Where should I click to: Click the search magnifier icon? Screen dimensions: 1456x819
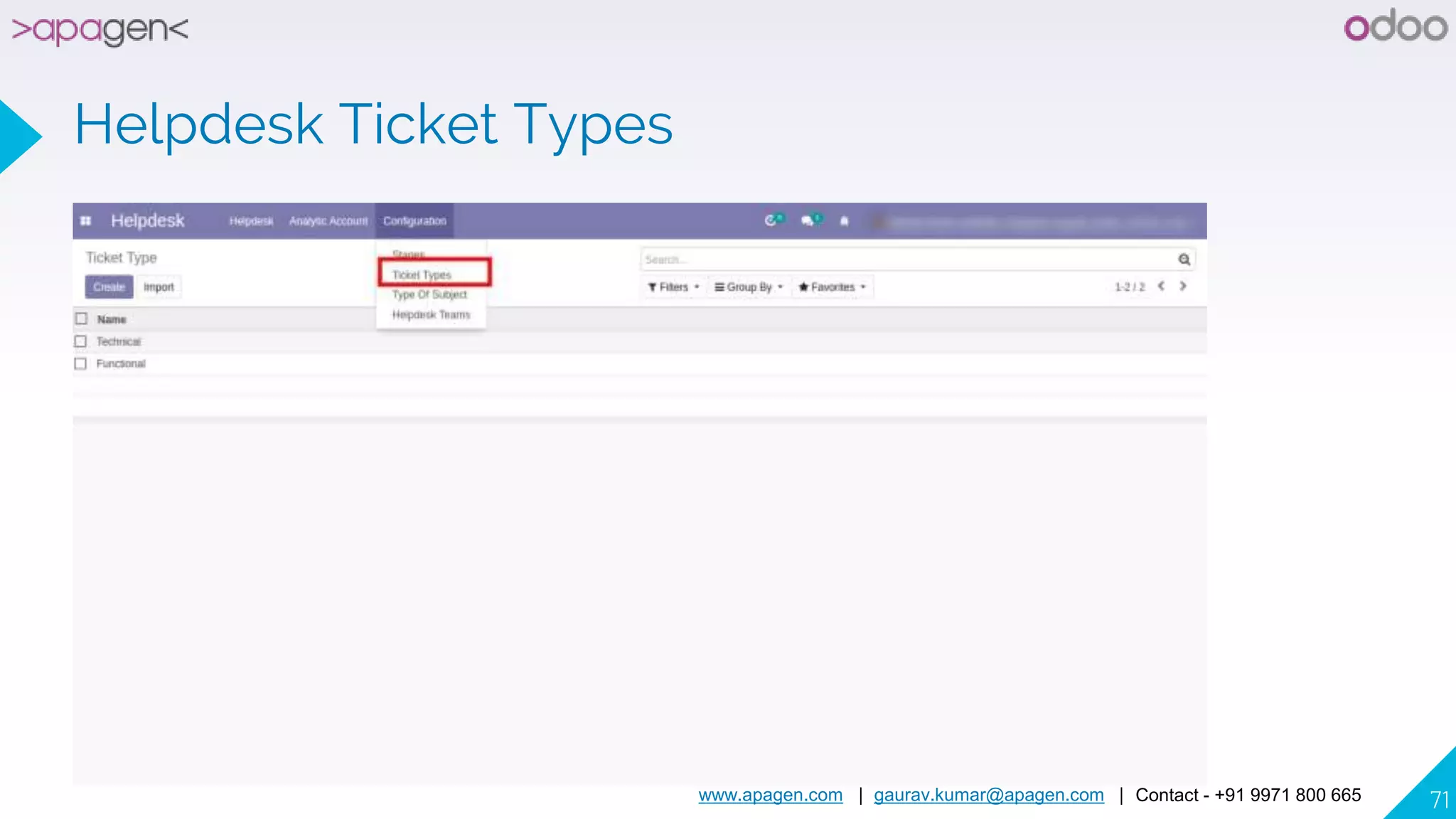click(x=1184, y=259)
